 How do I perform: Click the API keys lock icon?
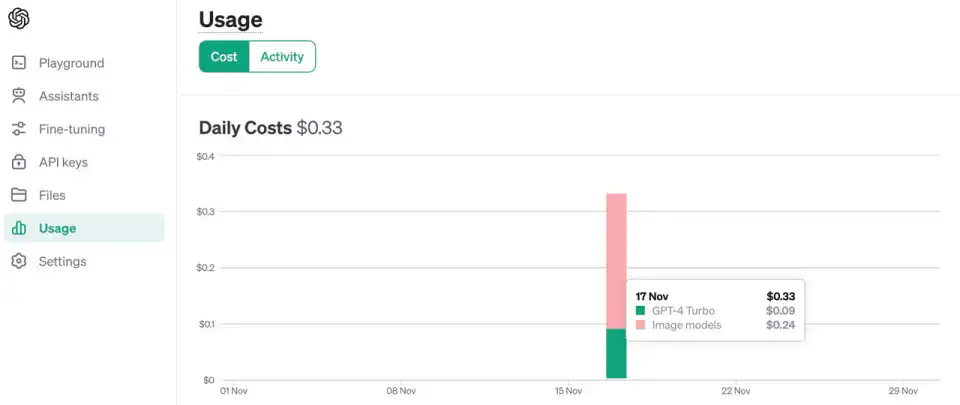[x=19, y=162]
